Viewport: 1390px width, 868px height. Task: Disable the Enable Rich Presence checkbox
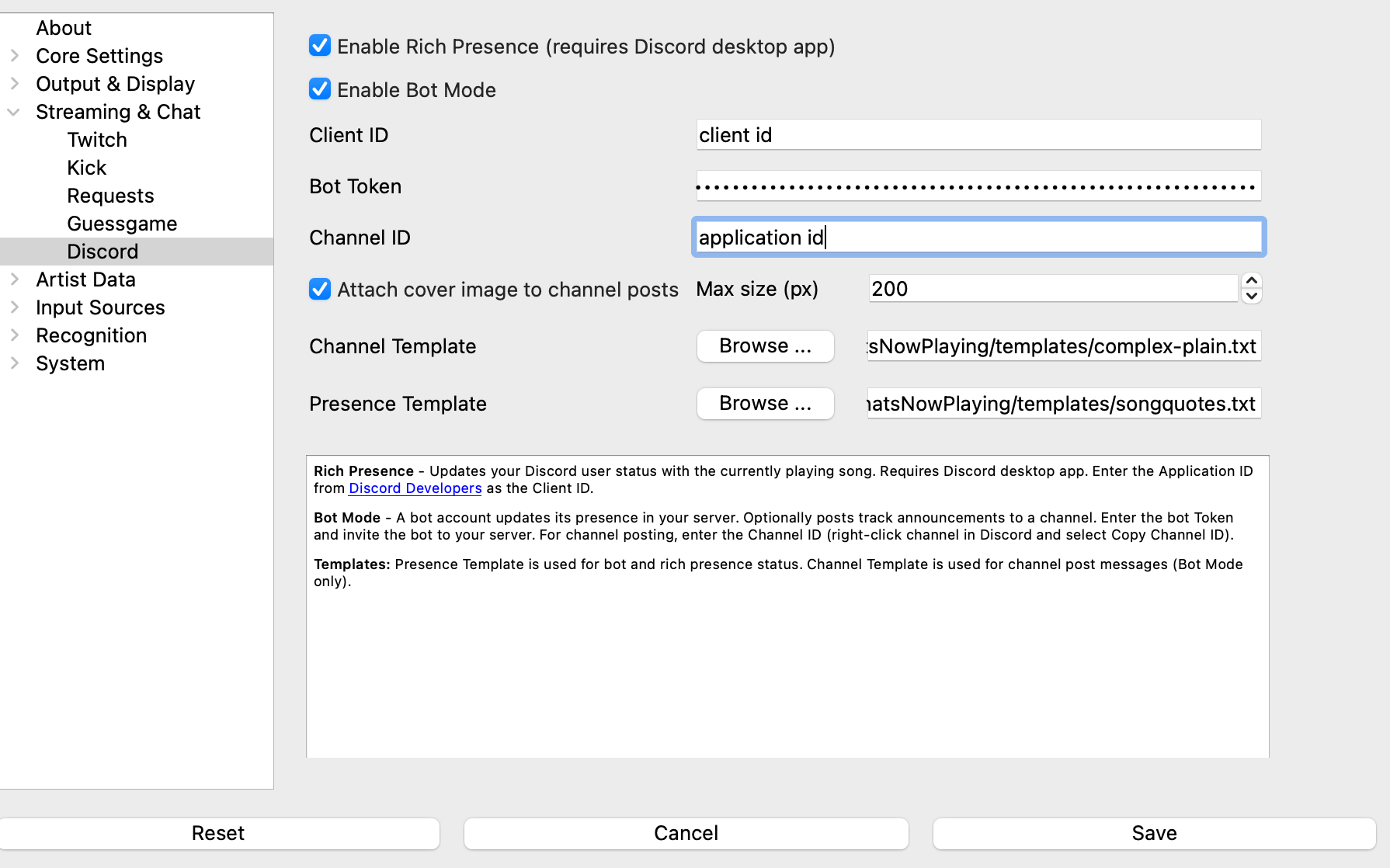[319, 46]
